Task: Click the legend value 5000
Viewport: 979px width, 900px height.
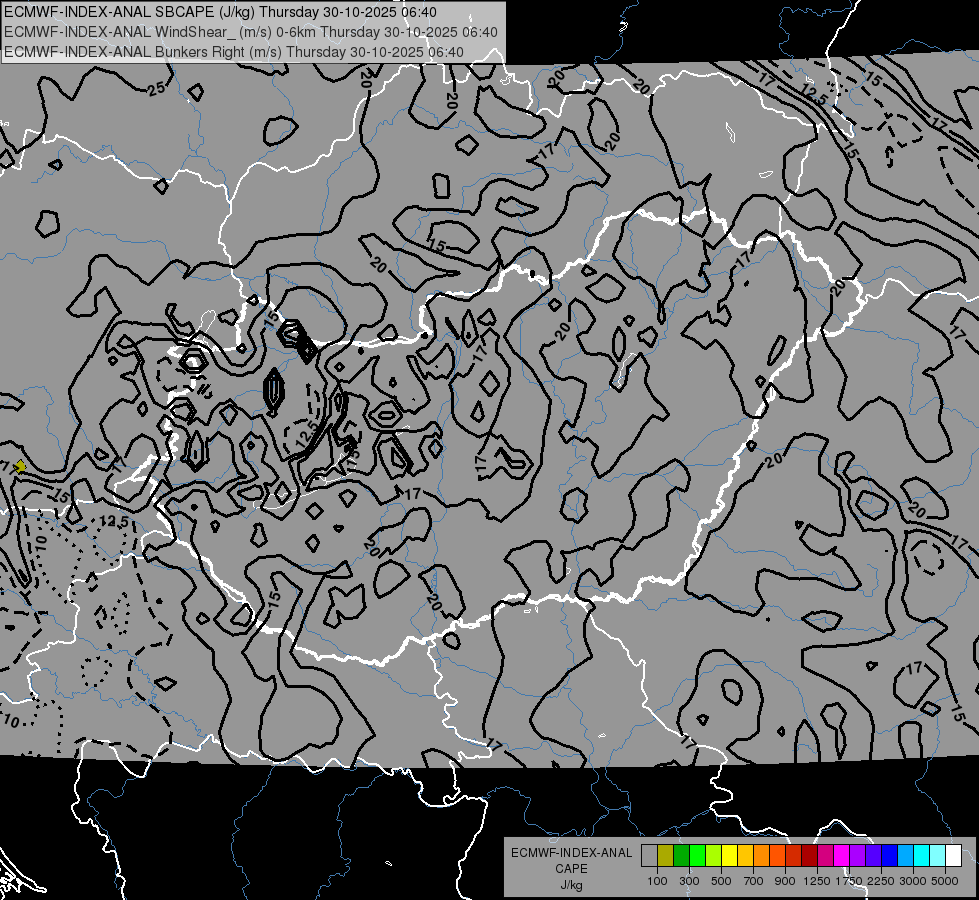Action: coord(945,881)
